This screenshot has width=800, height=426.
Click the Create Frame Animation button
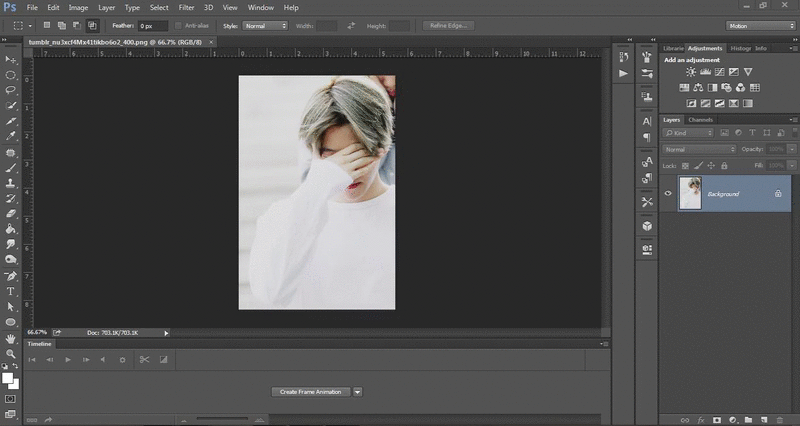click(311, 392)
